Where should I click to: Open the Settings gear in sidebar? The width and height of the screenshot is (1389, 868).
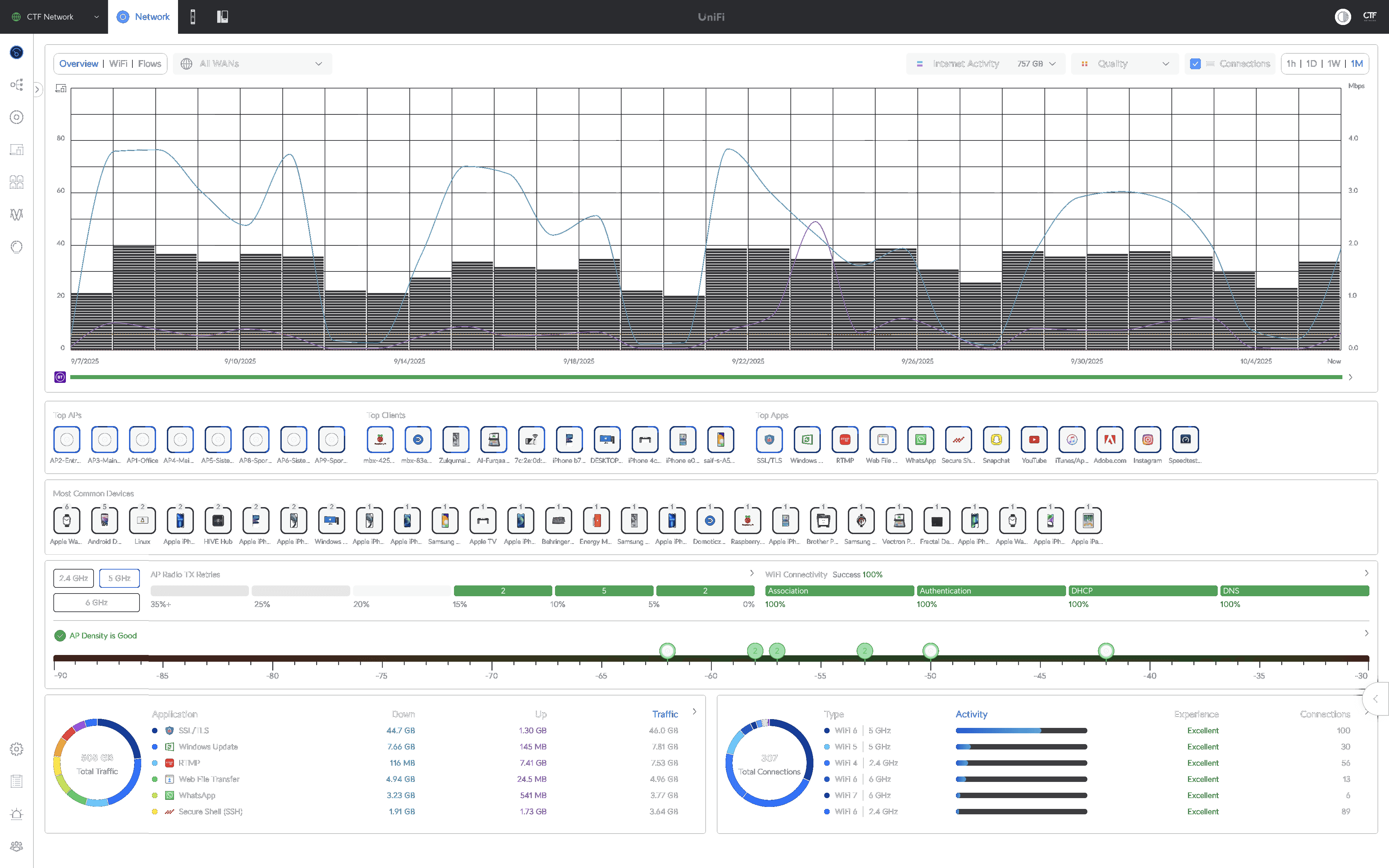[17, 748]
